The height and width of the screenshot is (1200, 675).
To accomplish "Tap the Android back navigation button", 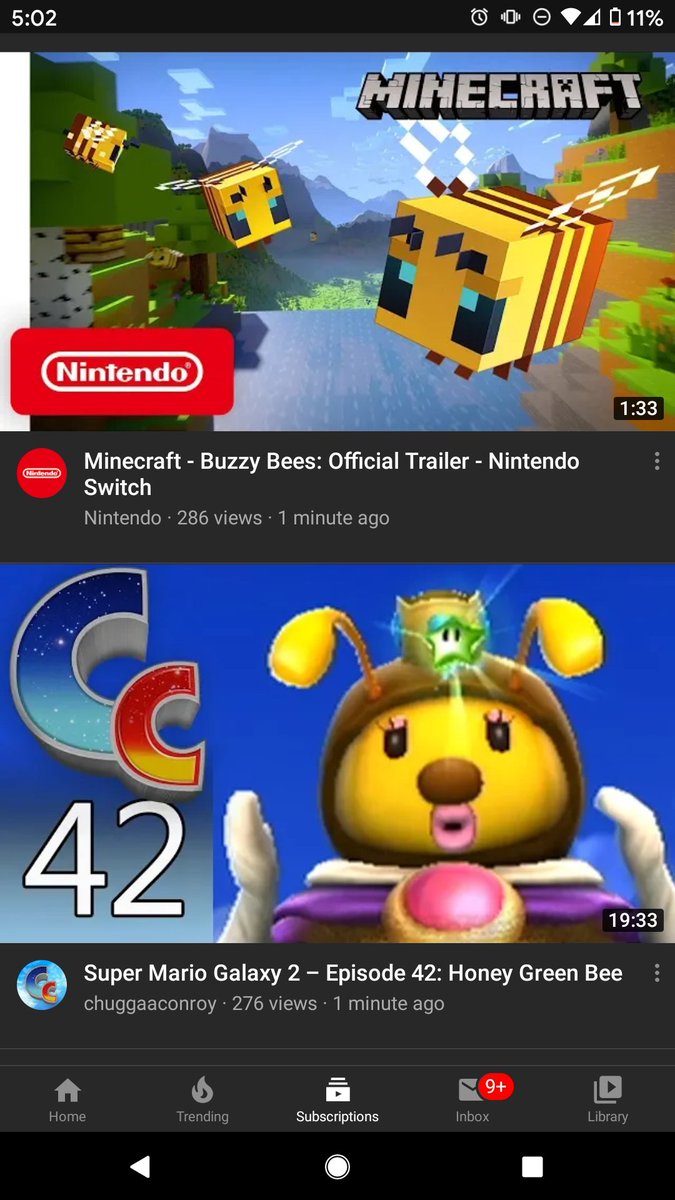I will [141, 1166].
